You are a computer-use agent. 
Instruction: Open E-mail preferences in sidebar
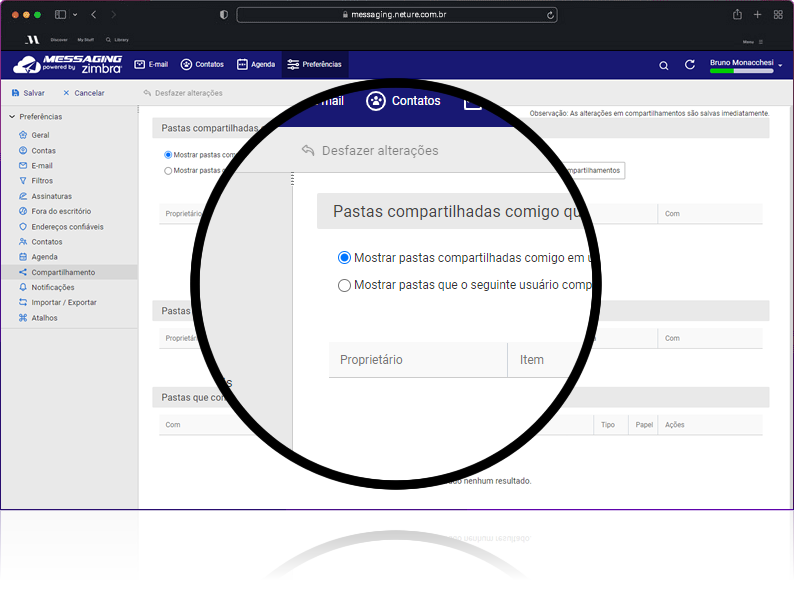(x=42, y=166)
